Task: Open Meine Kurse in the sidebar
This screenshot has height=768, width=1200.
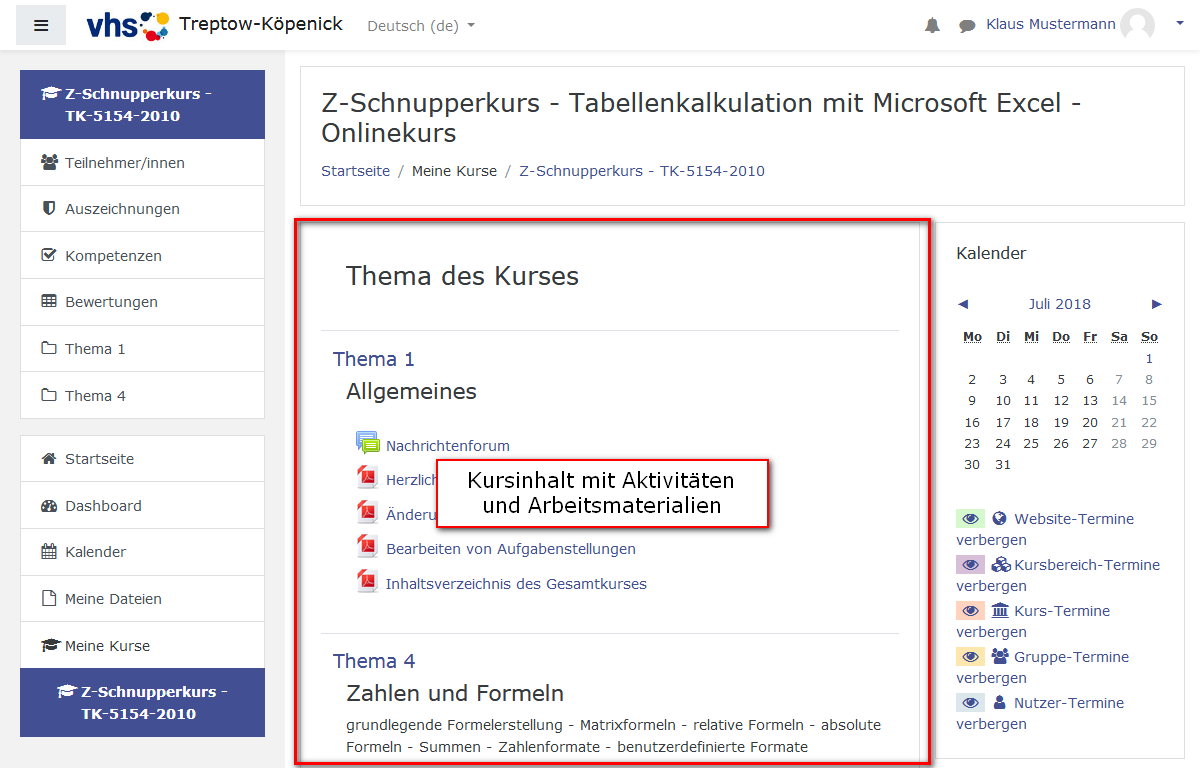Action: [x=142, y=645]
